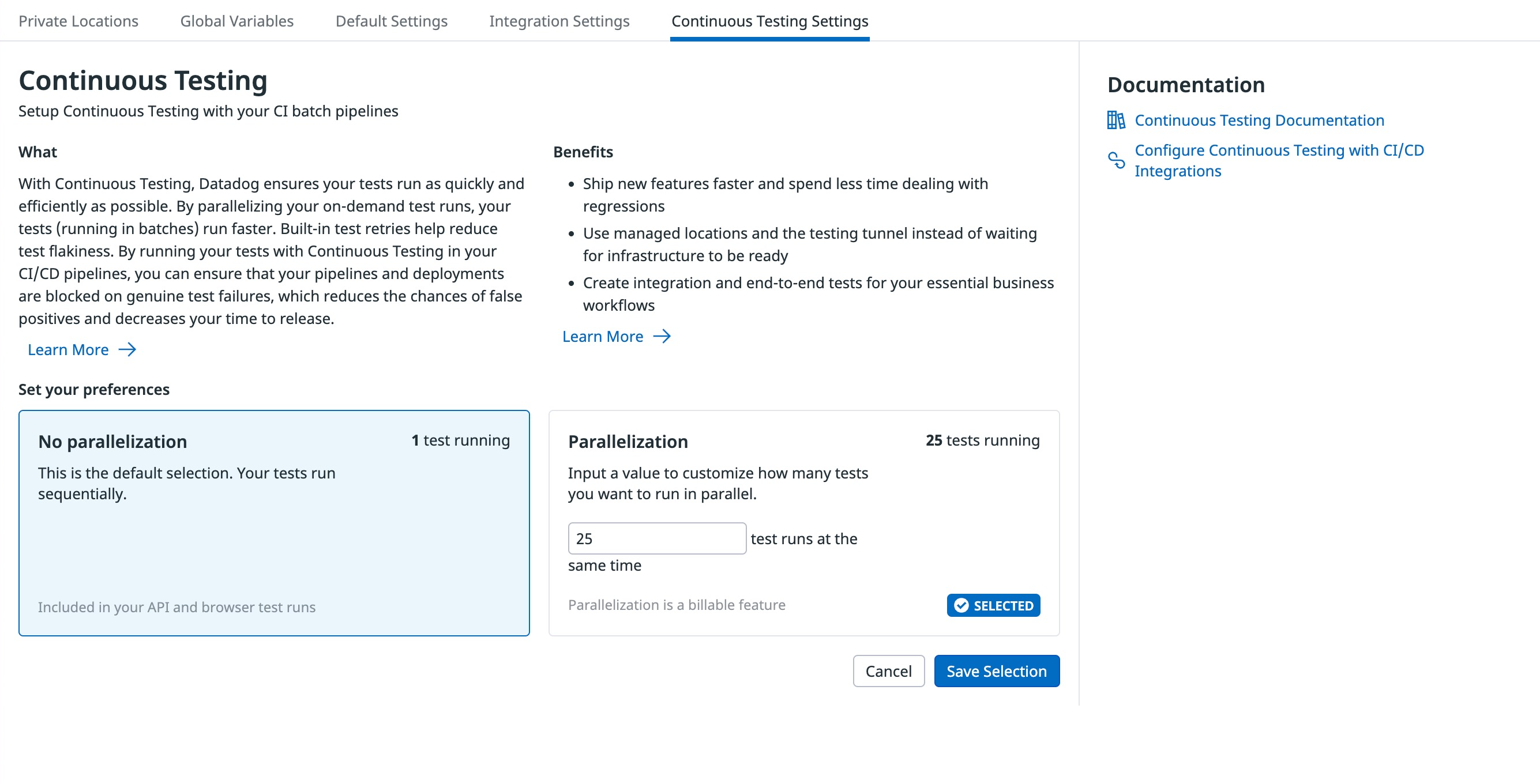Screen dimensions: 1540x784
Task: Click the checkmark icon in SELECTED badge
Action: tap(961, 605)
